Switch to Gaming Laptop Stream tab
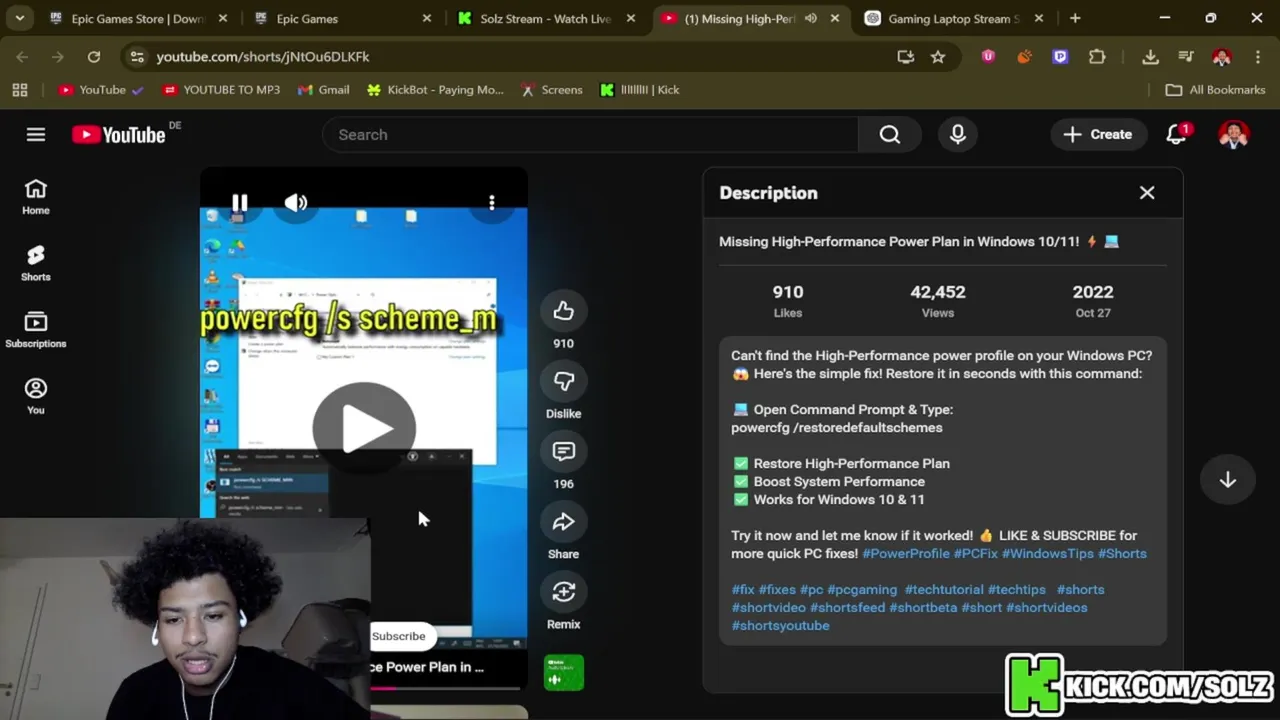The height and width of the screenshot is (720, 1280). 955,18
